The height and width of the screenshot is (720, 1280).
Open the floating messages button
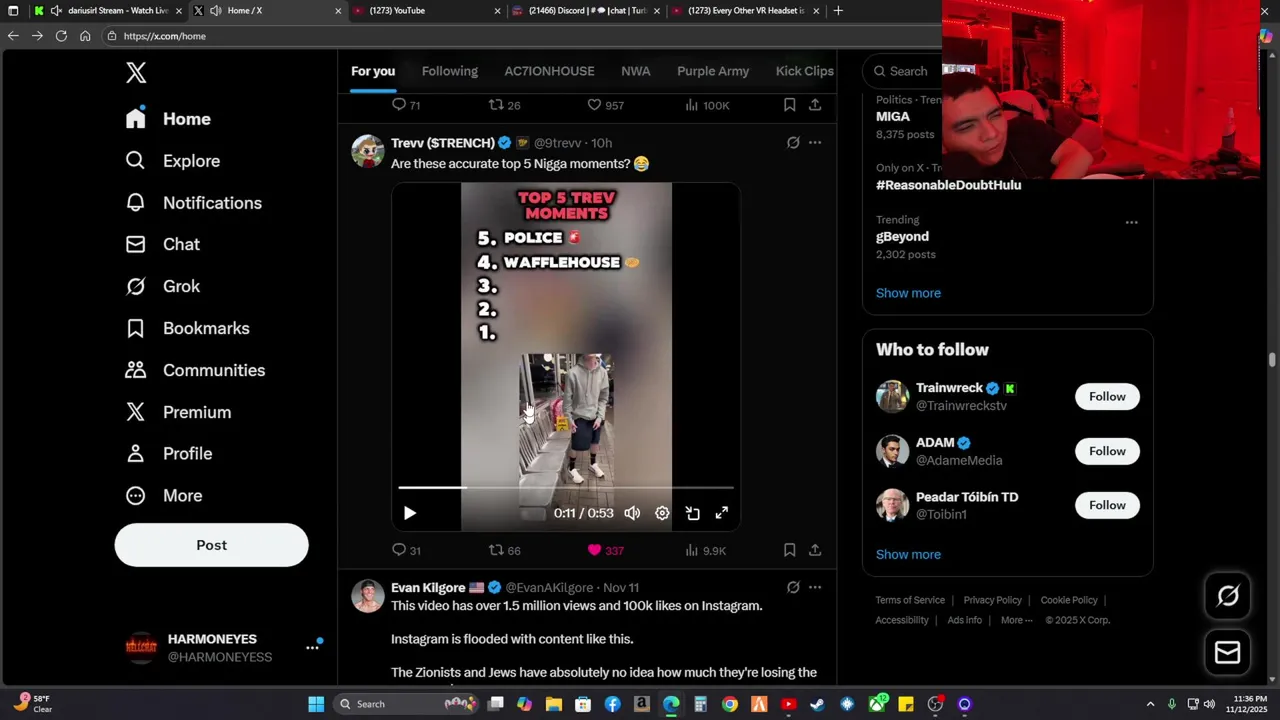[x=1228, y=652]
